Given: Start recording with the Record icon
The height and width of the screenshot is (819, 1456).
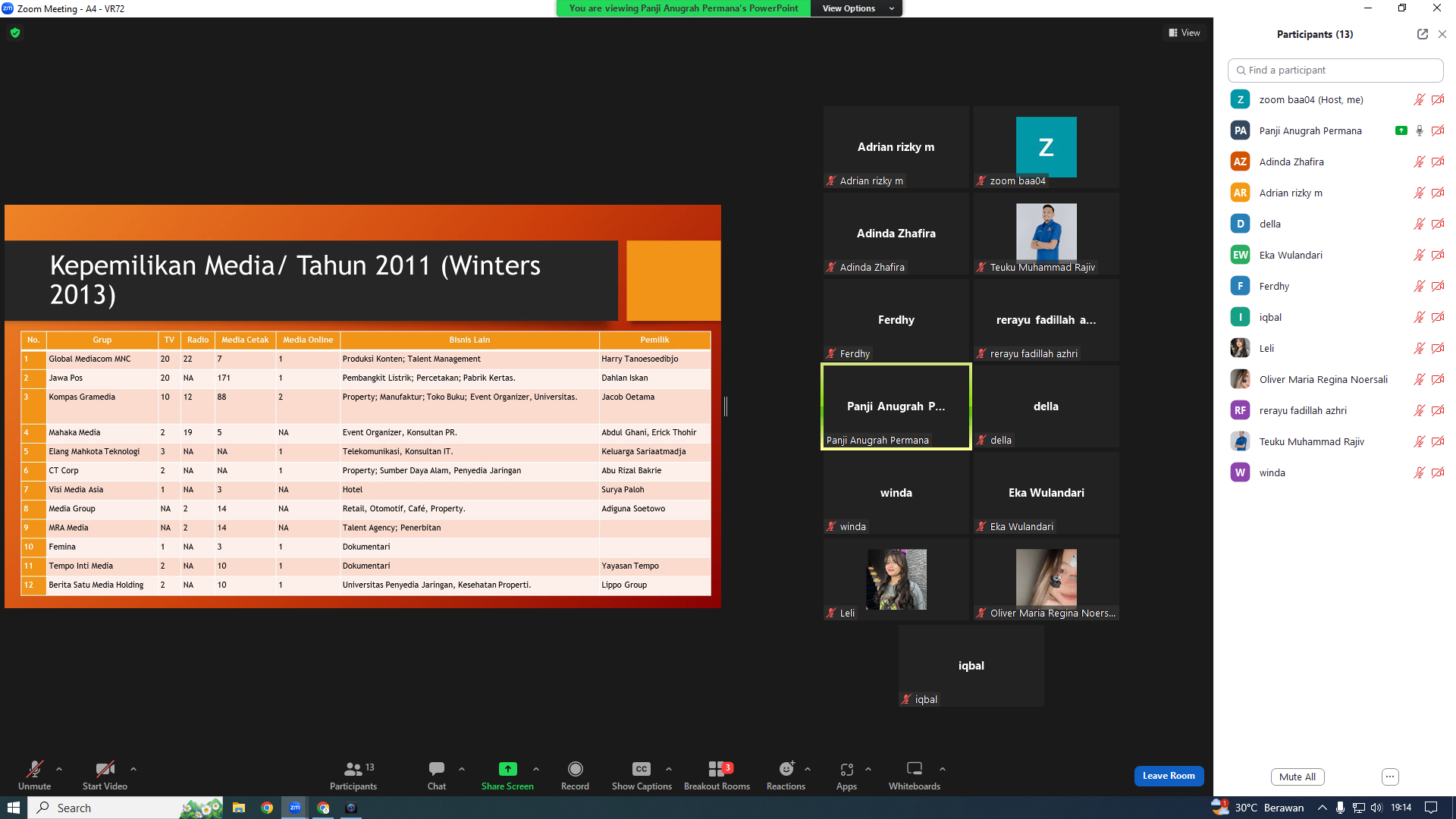Looking at the screenshot, I should pyautogui.click(x=576, y=769).
